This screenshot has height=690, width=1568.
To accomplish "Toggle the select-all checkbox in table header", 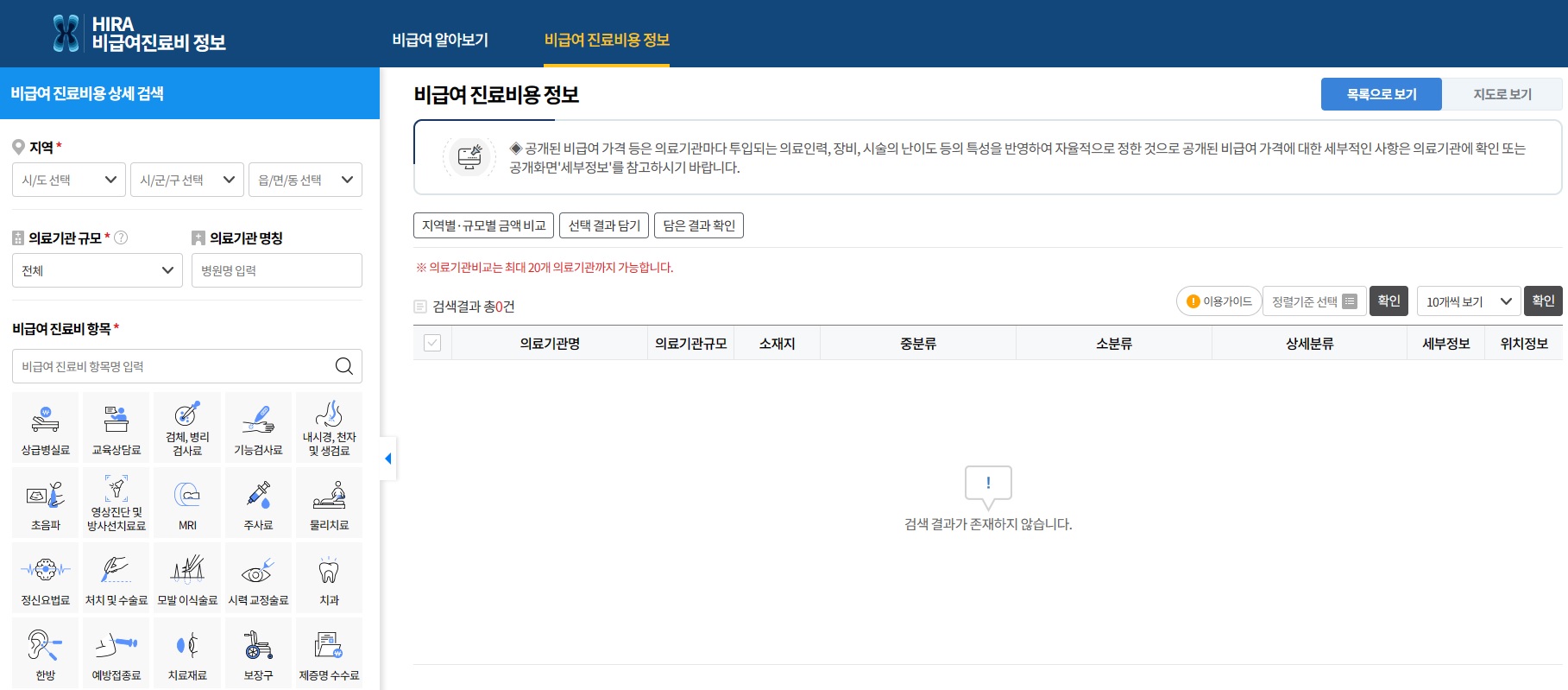I will tap(432, 343).
